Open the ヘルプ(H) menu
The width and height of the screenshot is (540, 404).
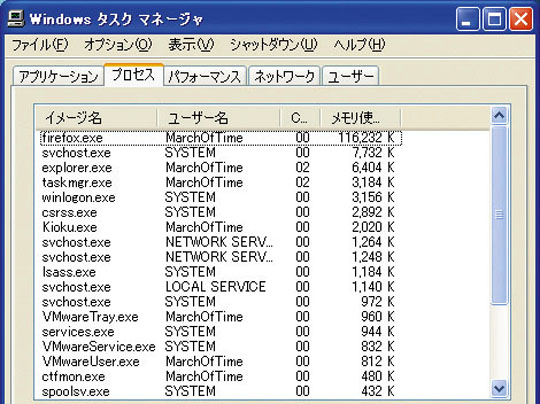click(359, 45)
